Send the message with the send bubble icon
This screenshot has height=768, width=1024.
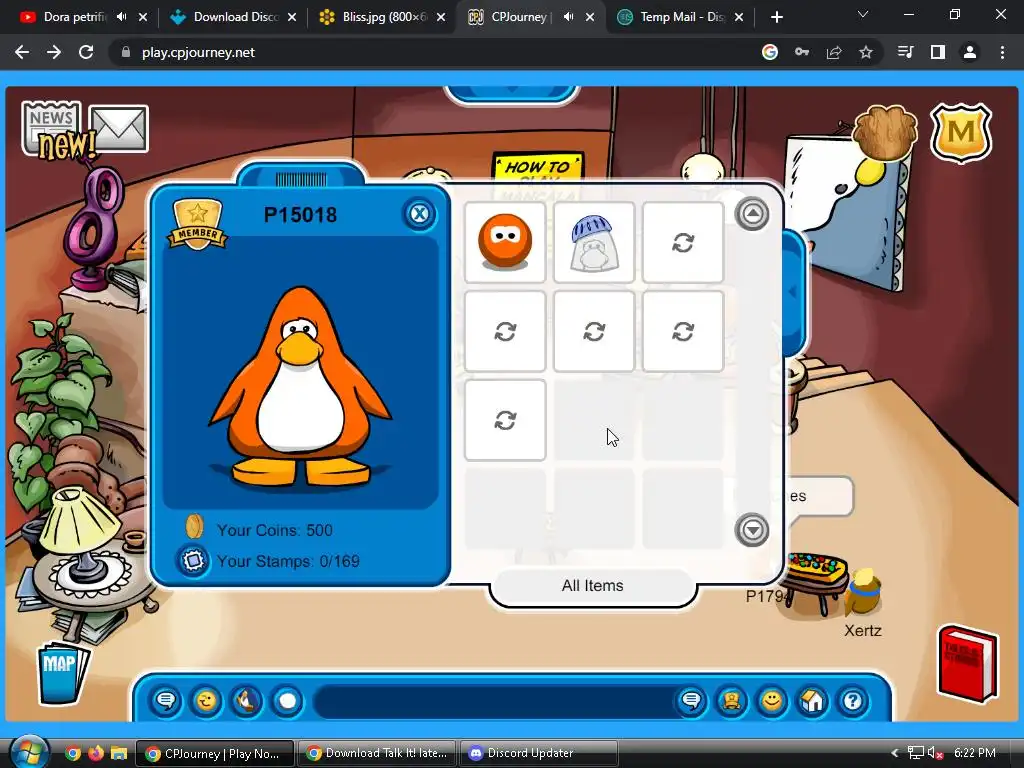point(691,701)
